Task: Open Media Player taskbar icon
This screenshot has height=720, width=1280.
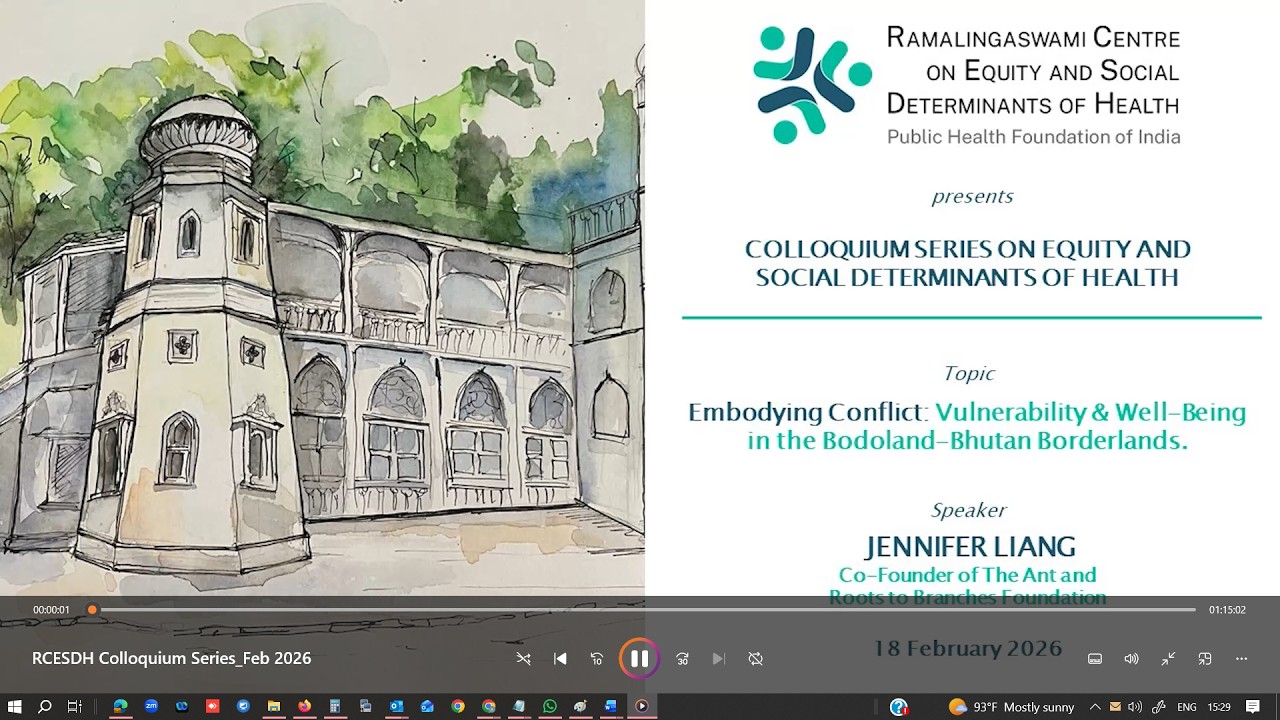Action: click(x=641, y=706)
